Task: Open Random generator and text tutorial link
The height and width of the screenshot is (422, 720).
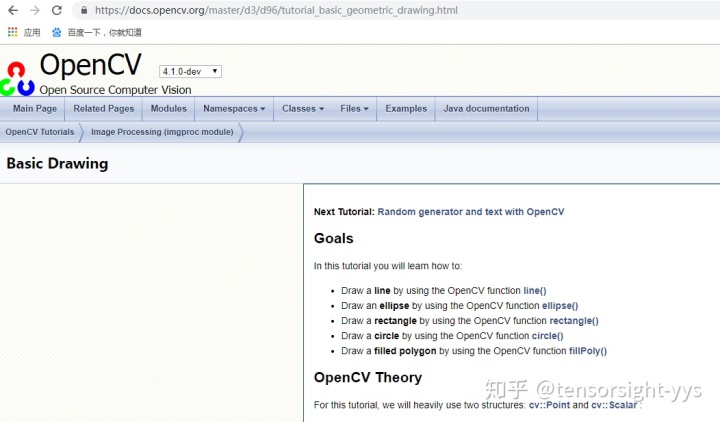Action: pos(471,212)
